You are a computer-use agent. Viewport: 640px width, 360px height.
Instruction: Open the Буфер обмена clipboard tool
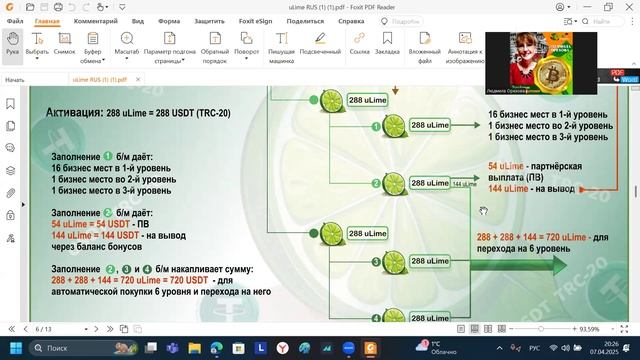pyautogui.click(x=93, y=47)
